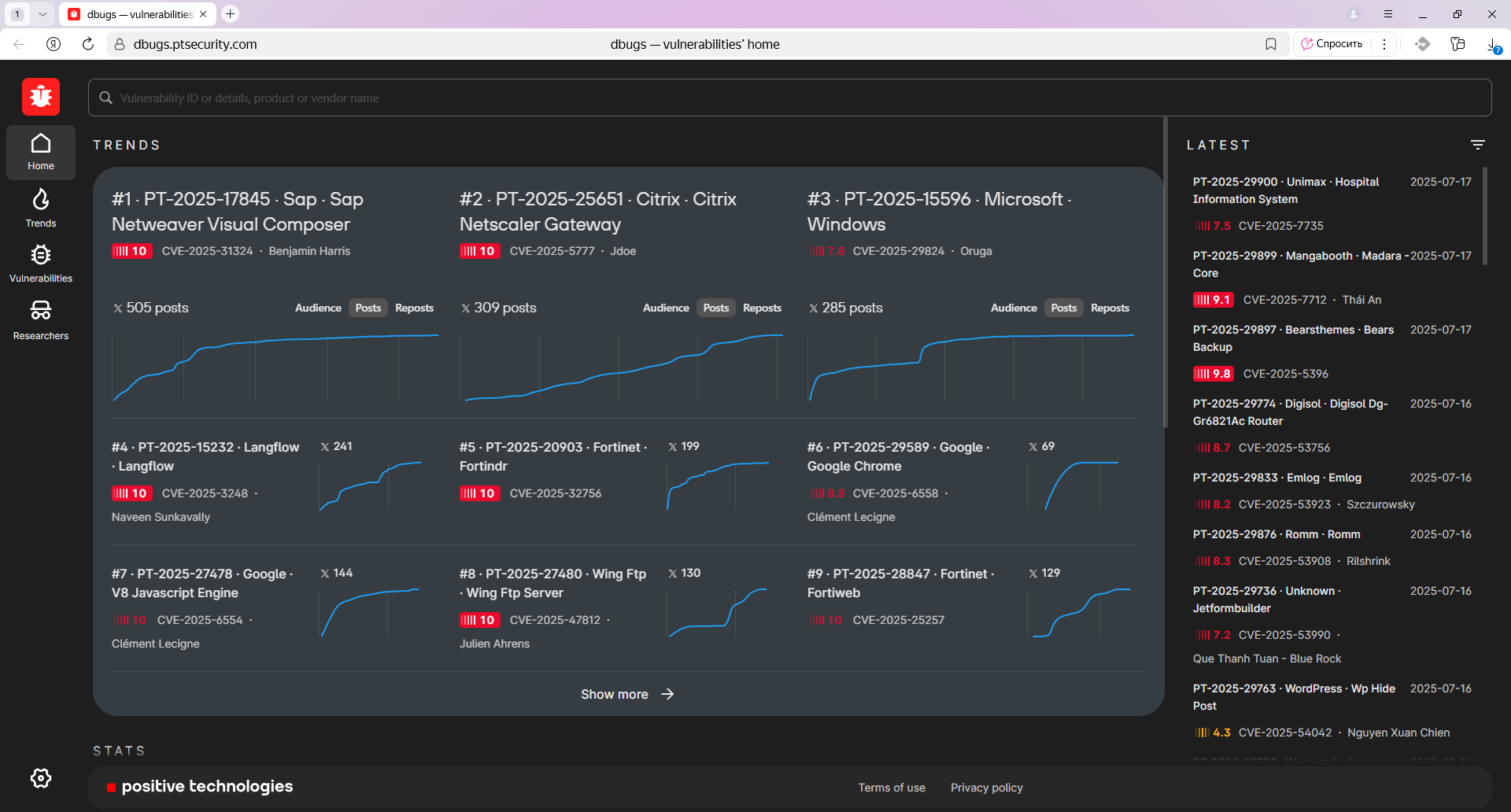Open #8 PT-2025-27480 Wing Ftp Server trend
The width and height of the screenshot is (1511, 812).
coord(552,583)
